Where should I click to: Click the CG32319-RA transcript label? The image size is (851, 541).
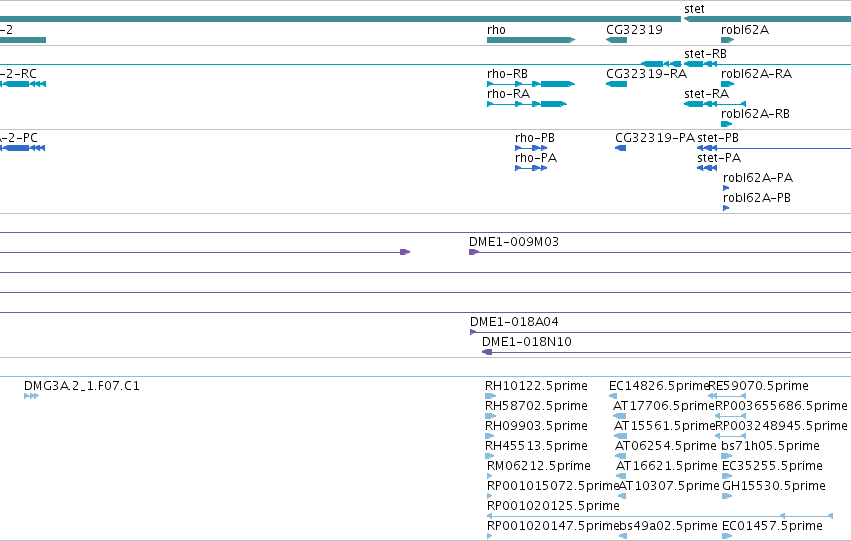click(x=646, y=74)
